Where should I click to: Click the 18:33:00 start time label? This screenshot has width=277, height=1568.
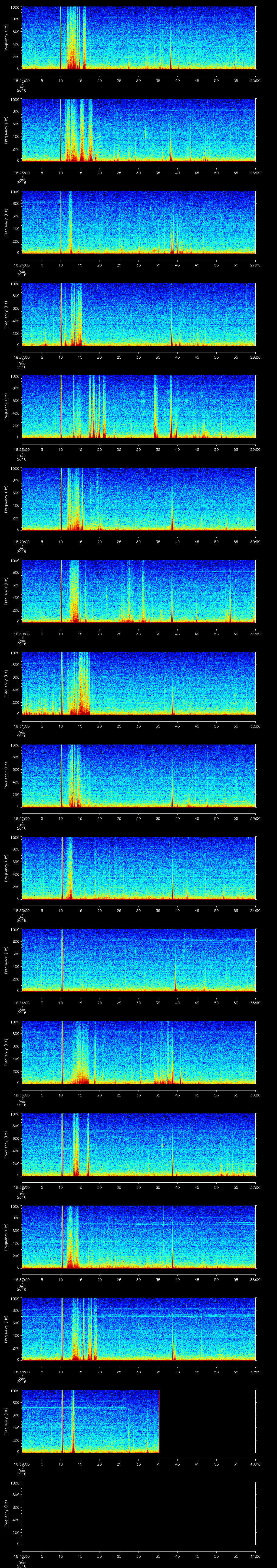pos(22,910)
